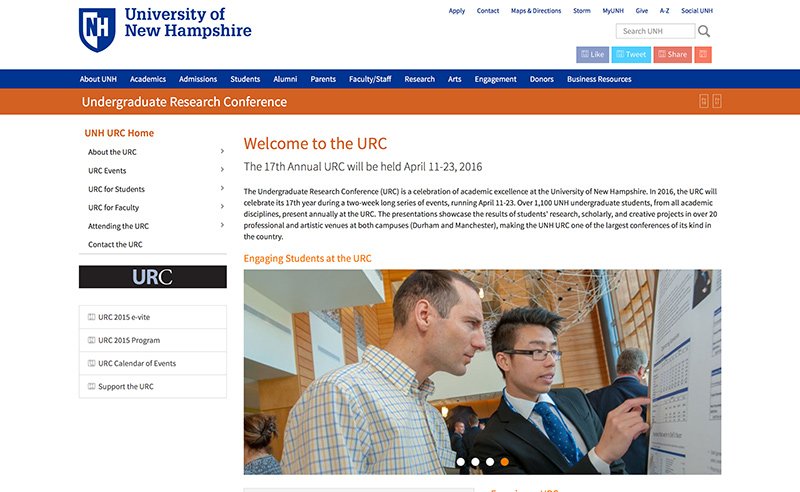Open the Donors menu
The width and height of the screenshot is (800, 492).
[x=541, y=79]
